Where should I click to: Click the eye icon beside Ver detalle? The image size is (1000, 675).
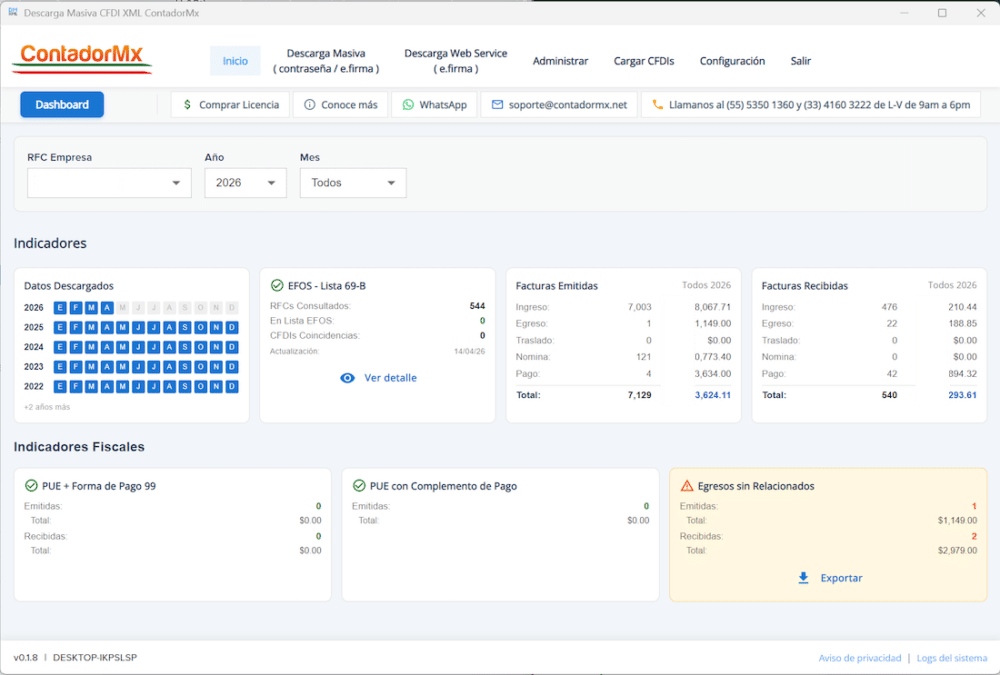[347, 378]
